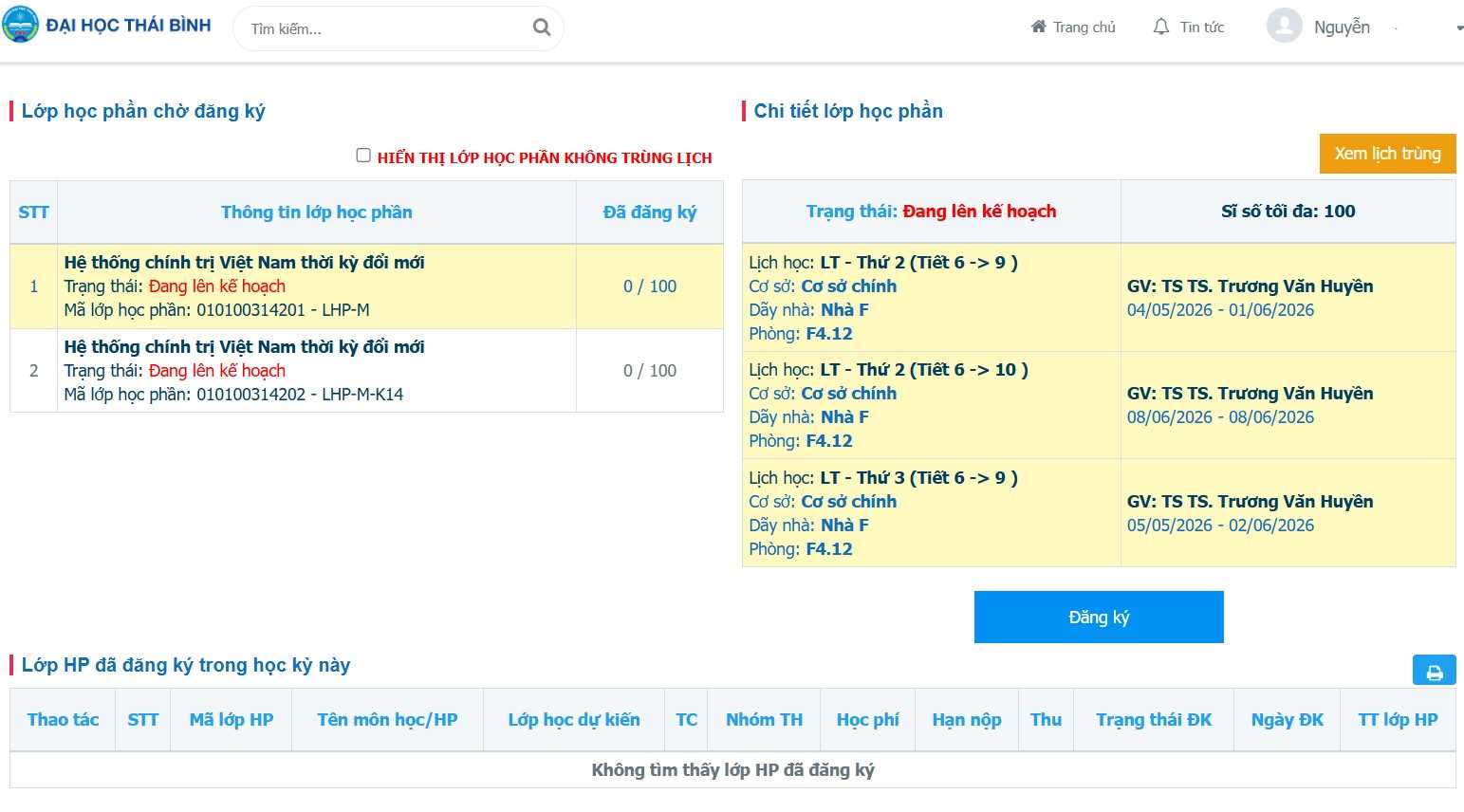Click the Mã lớp HP column header

click(x=231, y=720)
